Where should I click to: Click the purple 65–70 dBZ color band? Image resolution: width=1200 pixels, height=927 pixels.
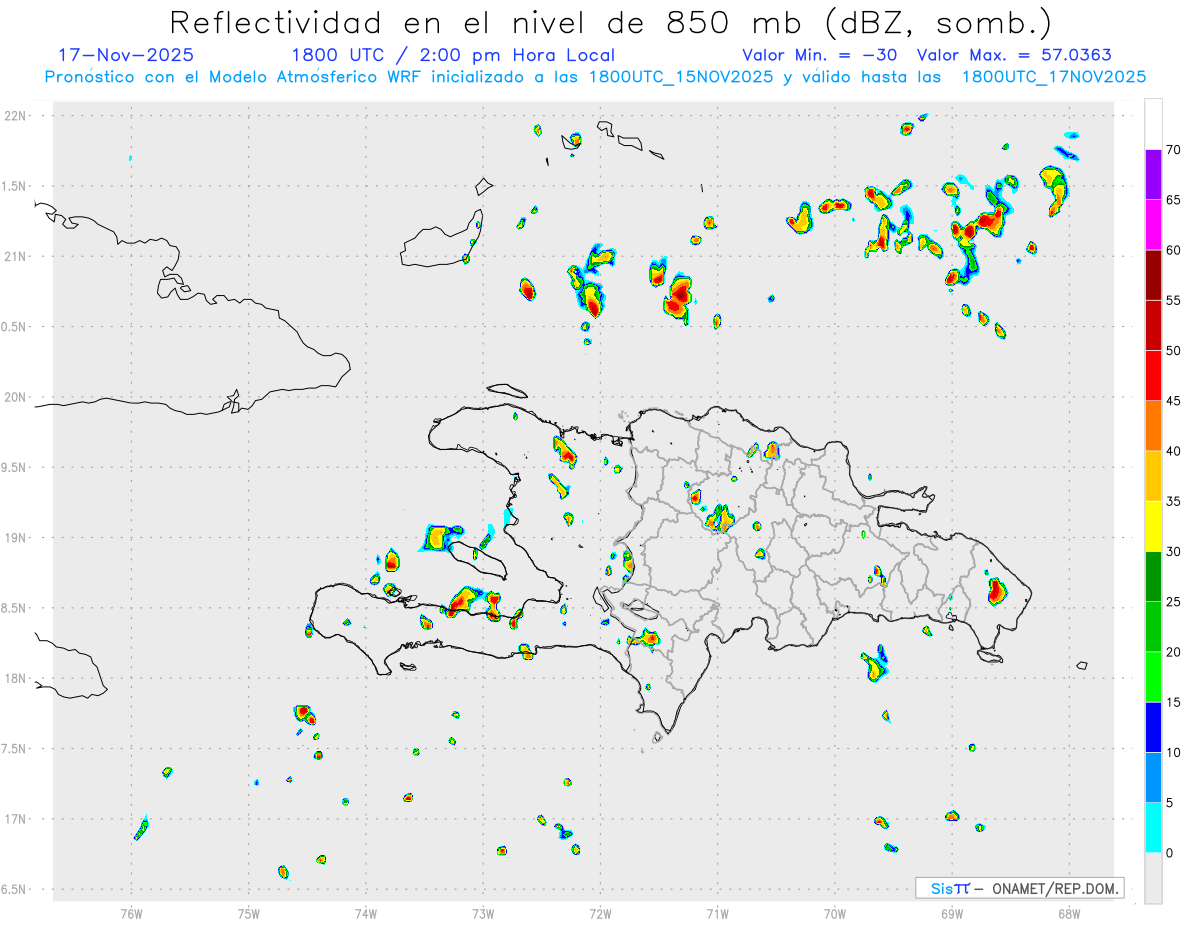pos(1153,175)
